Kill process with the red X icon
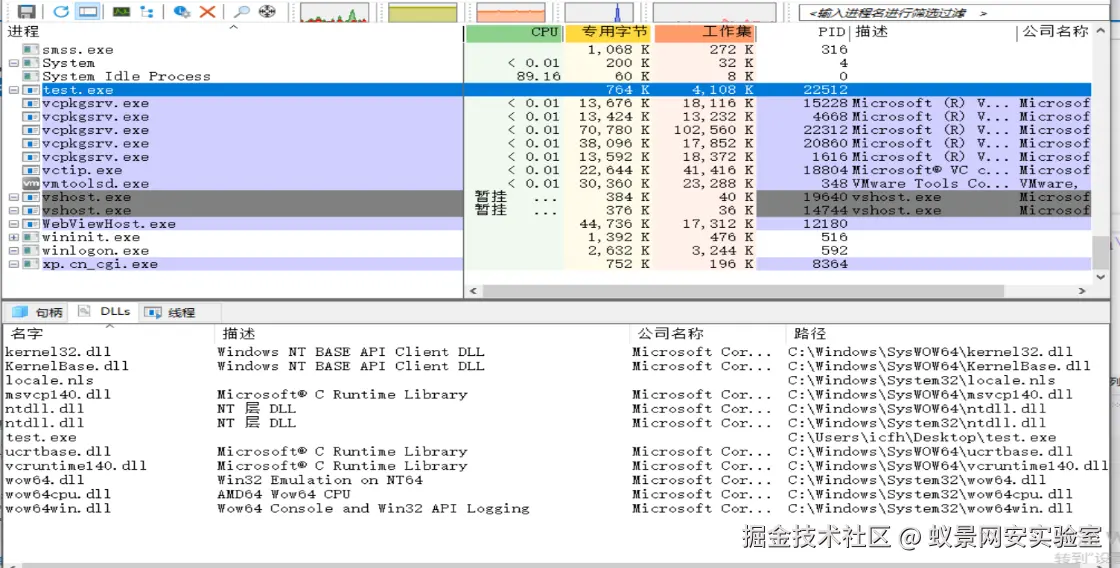This screenshot has width=1120, height=568. (207, 11)
